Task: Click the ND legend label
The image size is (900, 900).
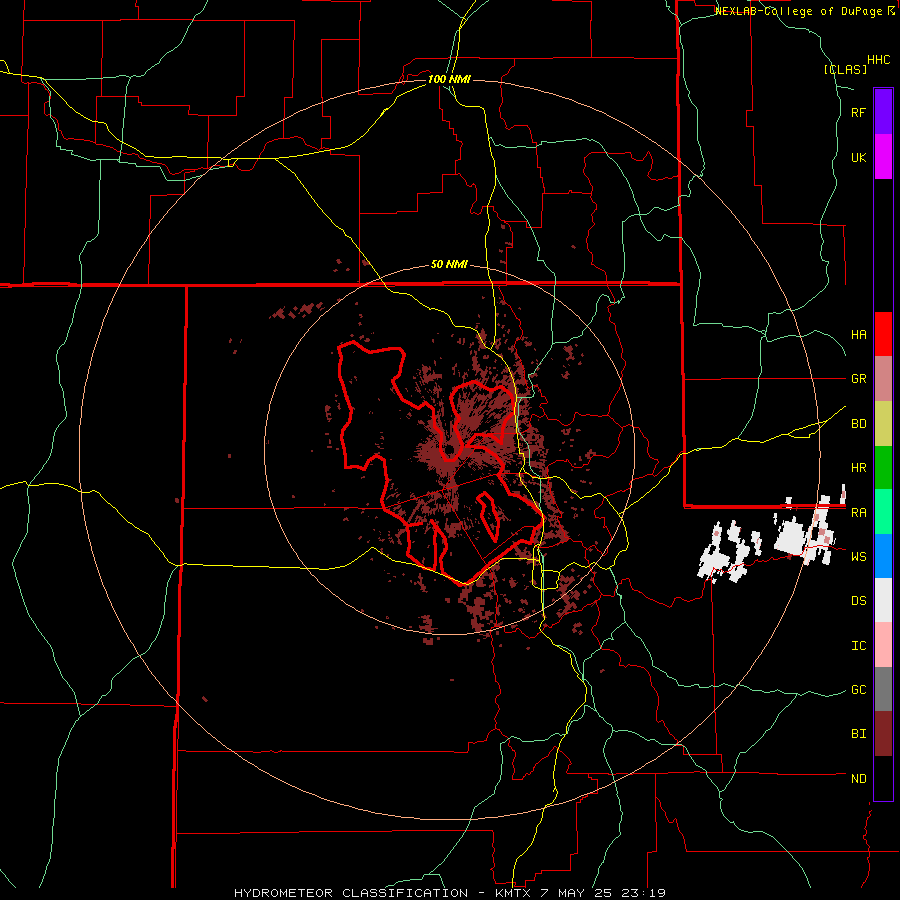Action: 858,779
